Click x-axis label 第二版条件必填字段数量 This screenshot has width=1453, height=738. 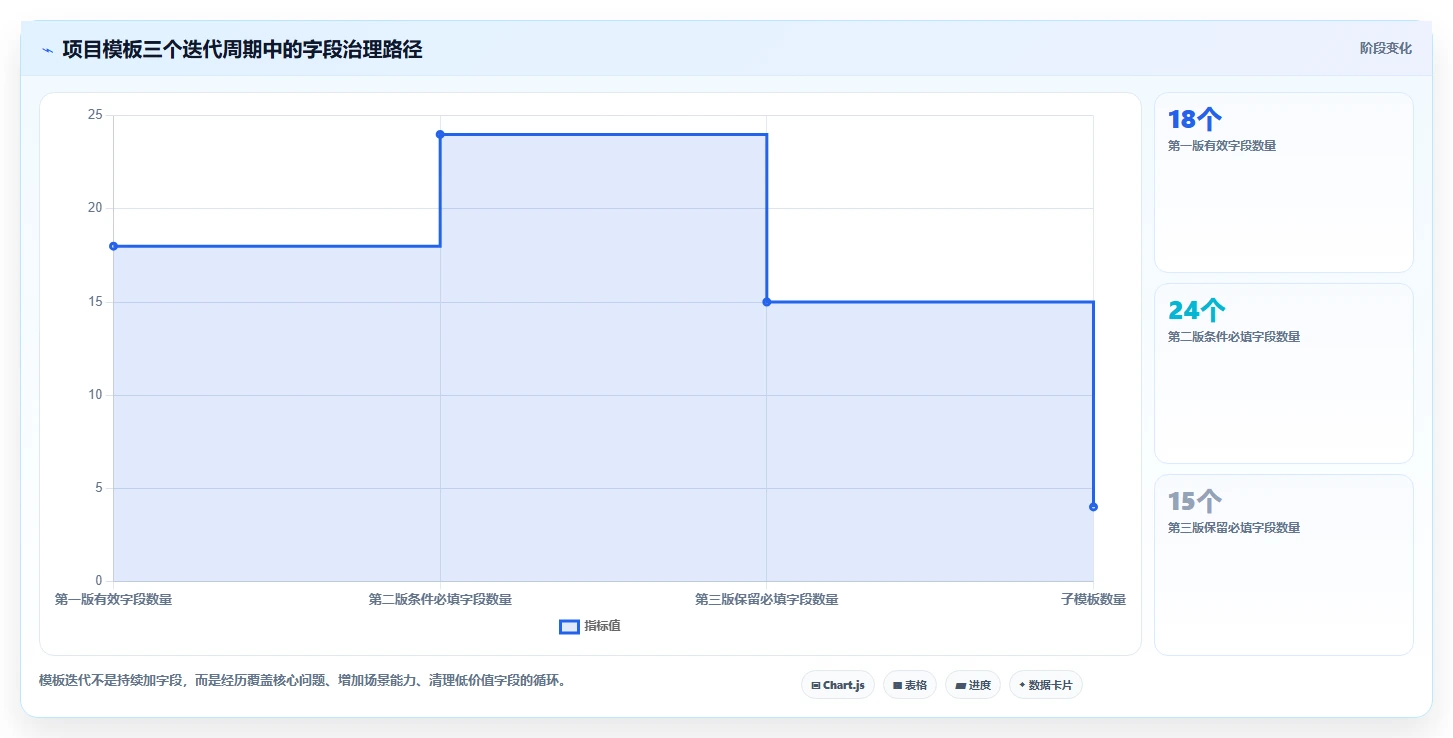440,600
